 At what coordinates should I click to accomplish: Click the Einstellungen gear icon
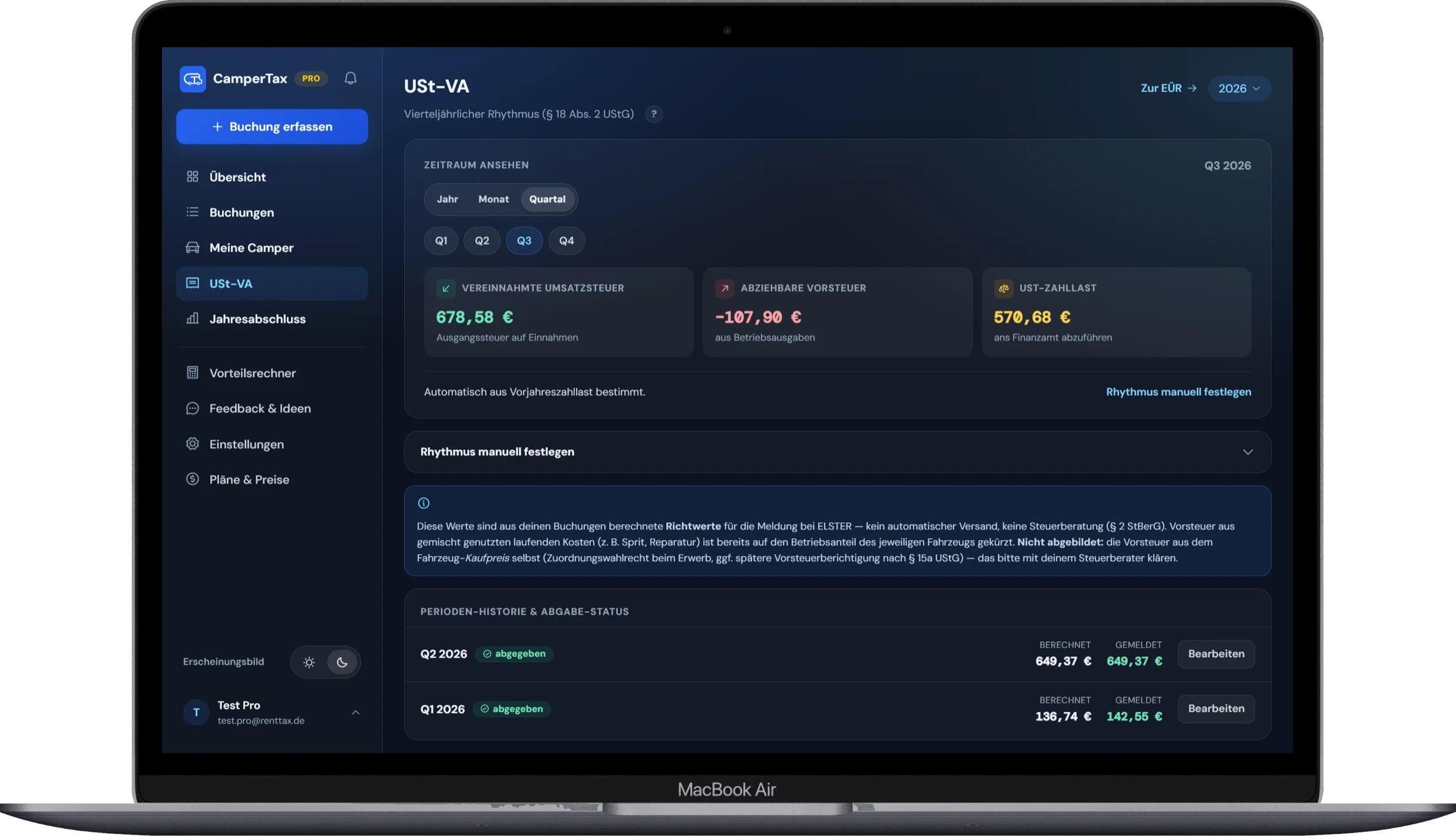pos(193,444)
